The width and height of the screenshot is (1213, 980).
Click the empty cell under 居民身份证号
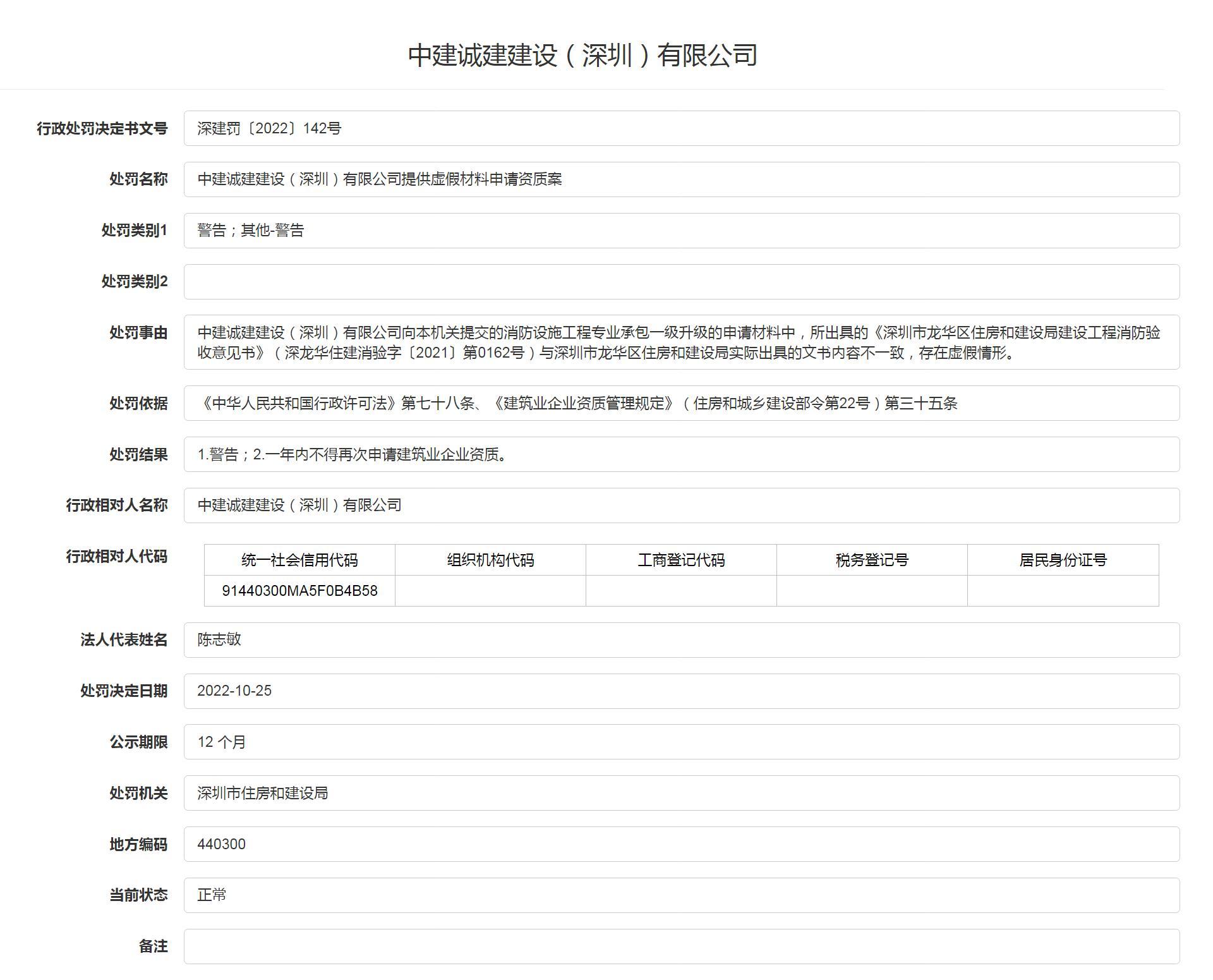(x=1063, y=591)
